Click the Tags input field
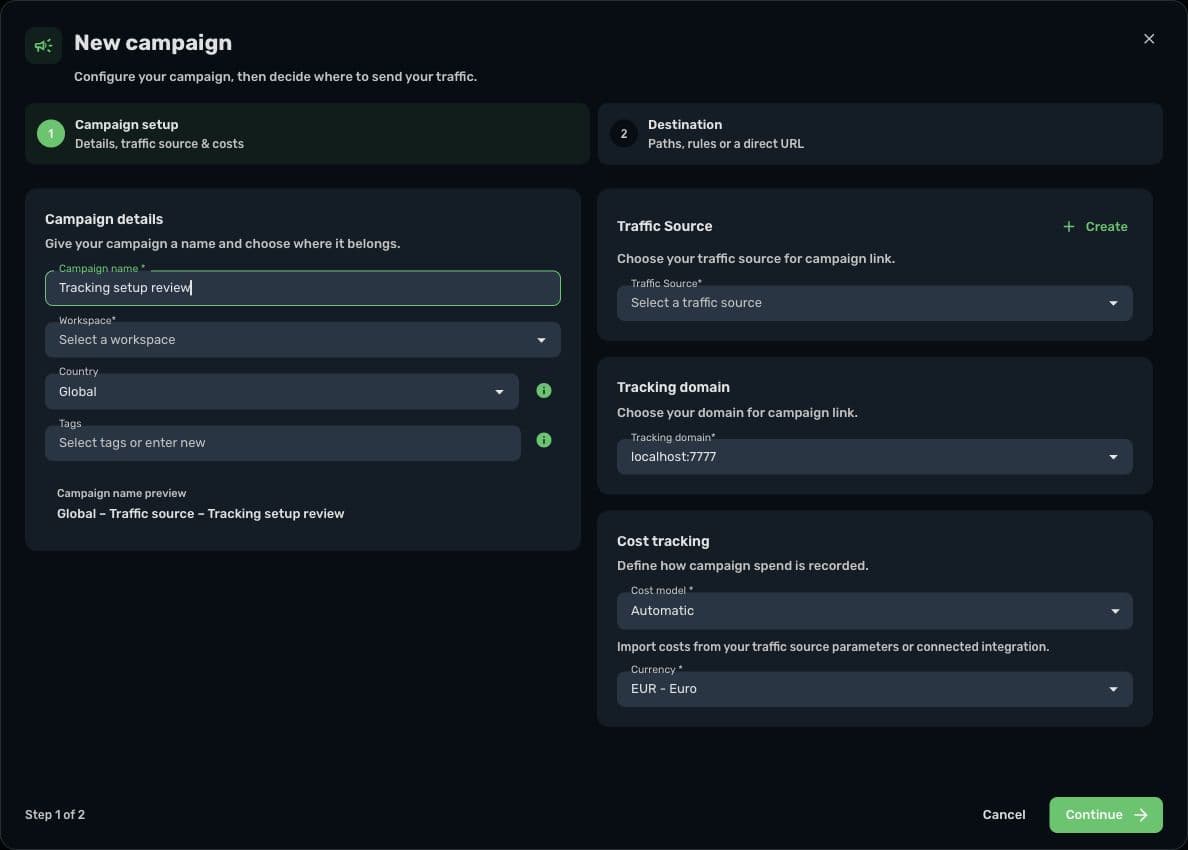 point(283,443)
